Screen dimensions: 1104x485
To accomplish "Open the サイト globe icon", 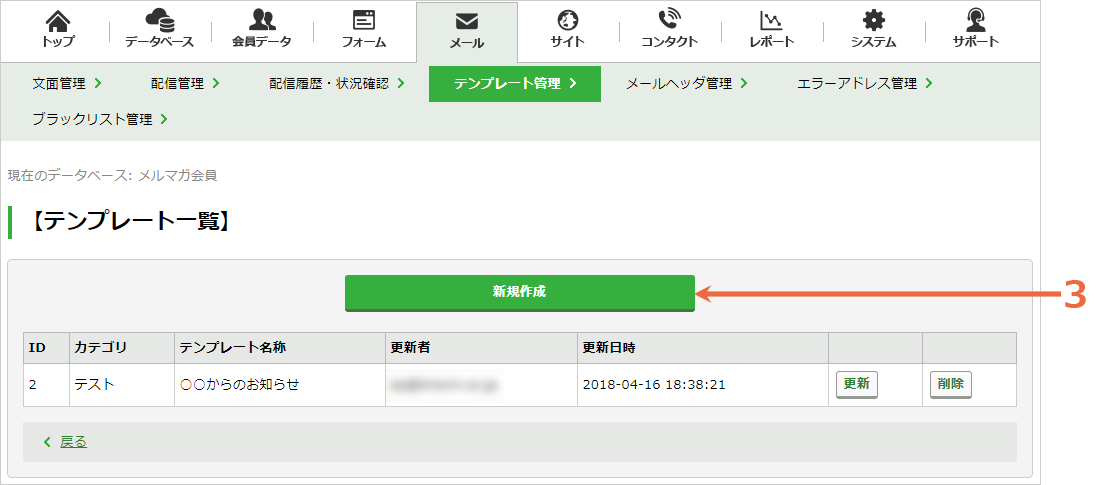I will pos(567,20).
